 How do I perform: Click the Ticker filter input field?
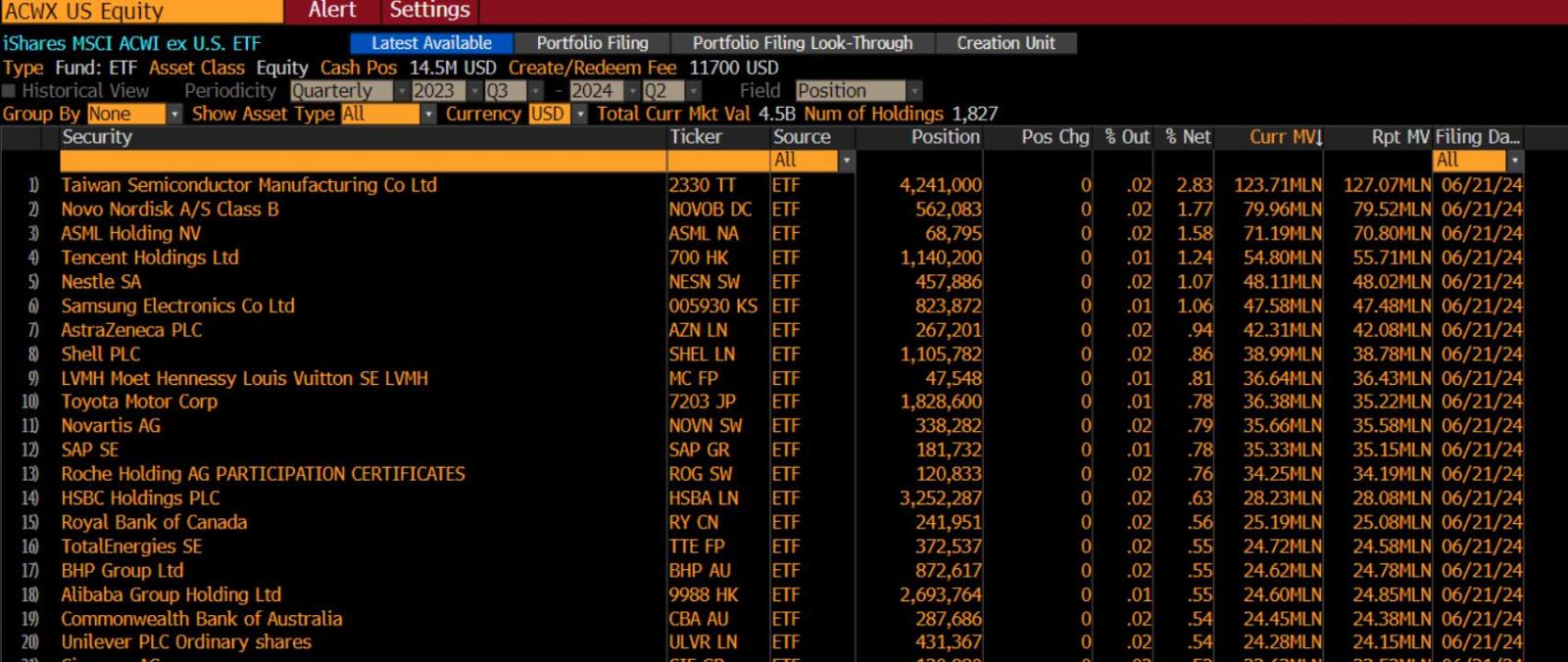[x=718, y=161]
